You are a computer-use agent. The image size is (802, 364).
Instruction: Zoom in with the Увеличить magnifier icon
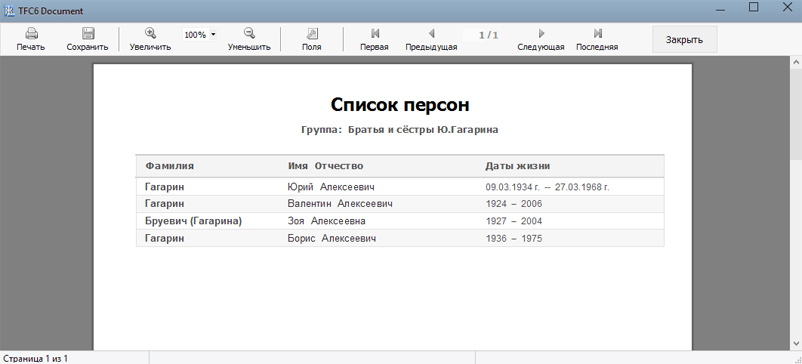(150, 33)
